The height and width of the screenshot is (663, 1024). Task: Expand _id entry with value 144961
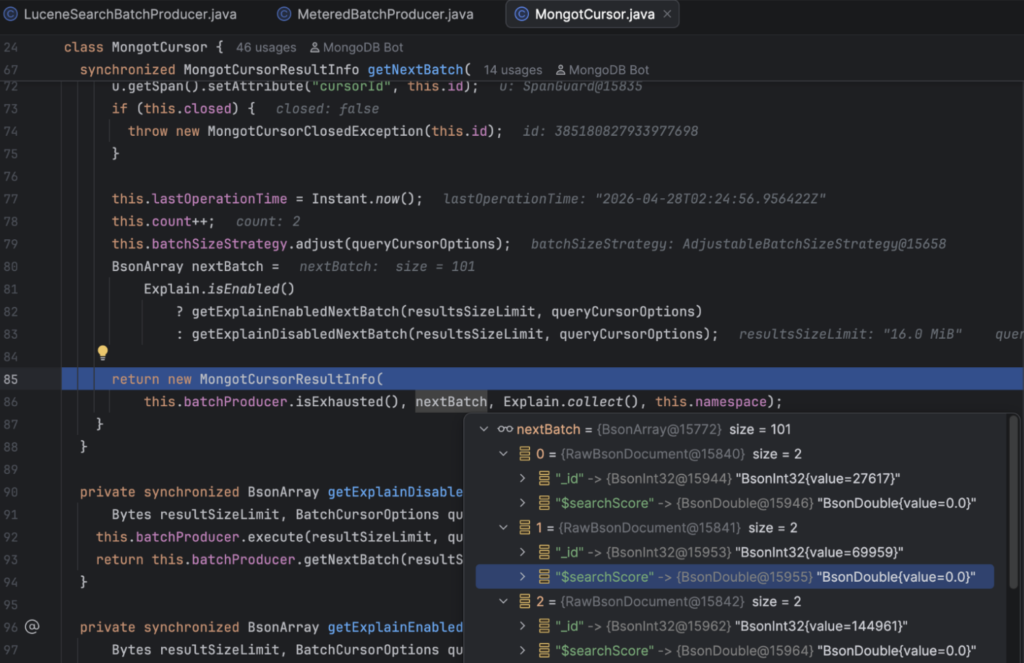522,626
